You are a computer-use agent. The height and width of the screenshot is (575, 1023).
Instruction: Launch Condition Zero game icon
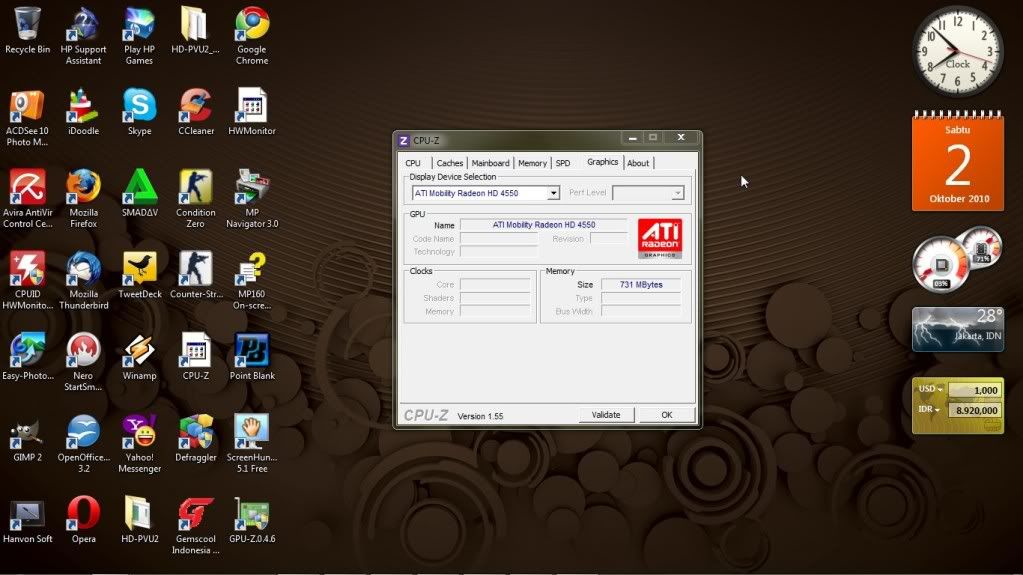[x=196, y=199]
